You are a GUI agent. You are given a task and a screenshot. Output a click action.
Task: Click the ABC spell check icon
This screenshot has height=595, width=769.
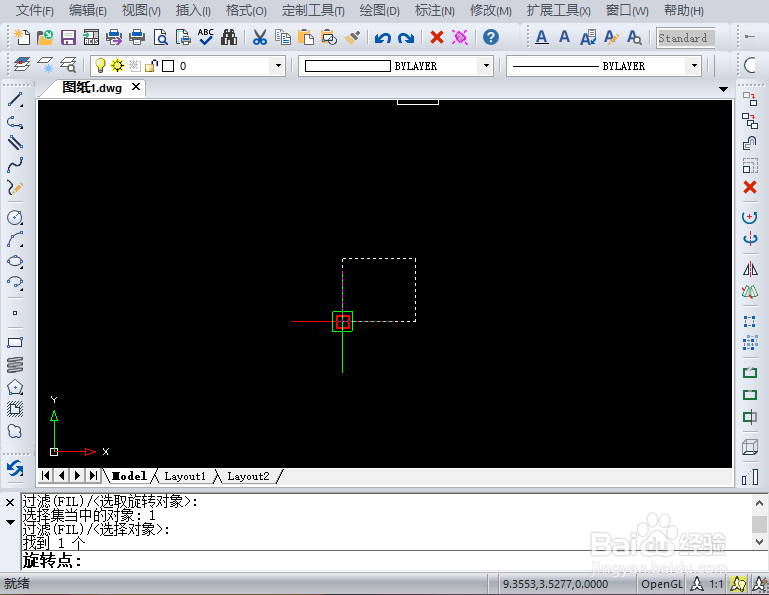tap(206, 37)
